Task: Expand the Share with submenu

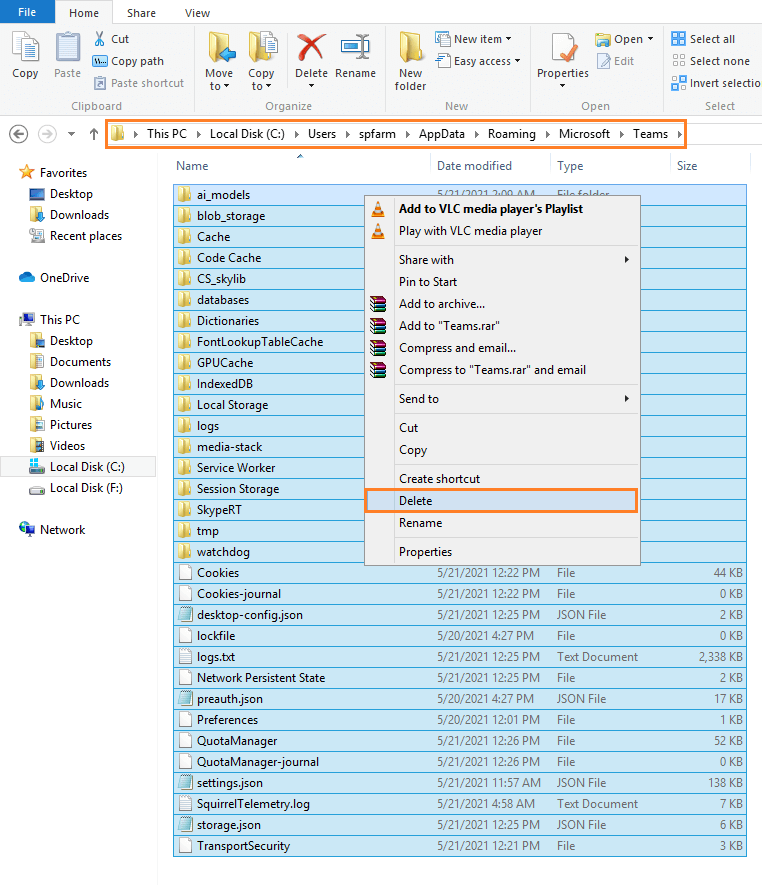Action: pos(502,260)
